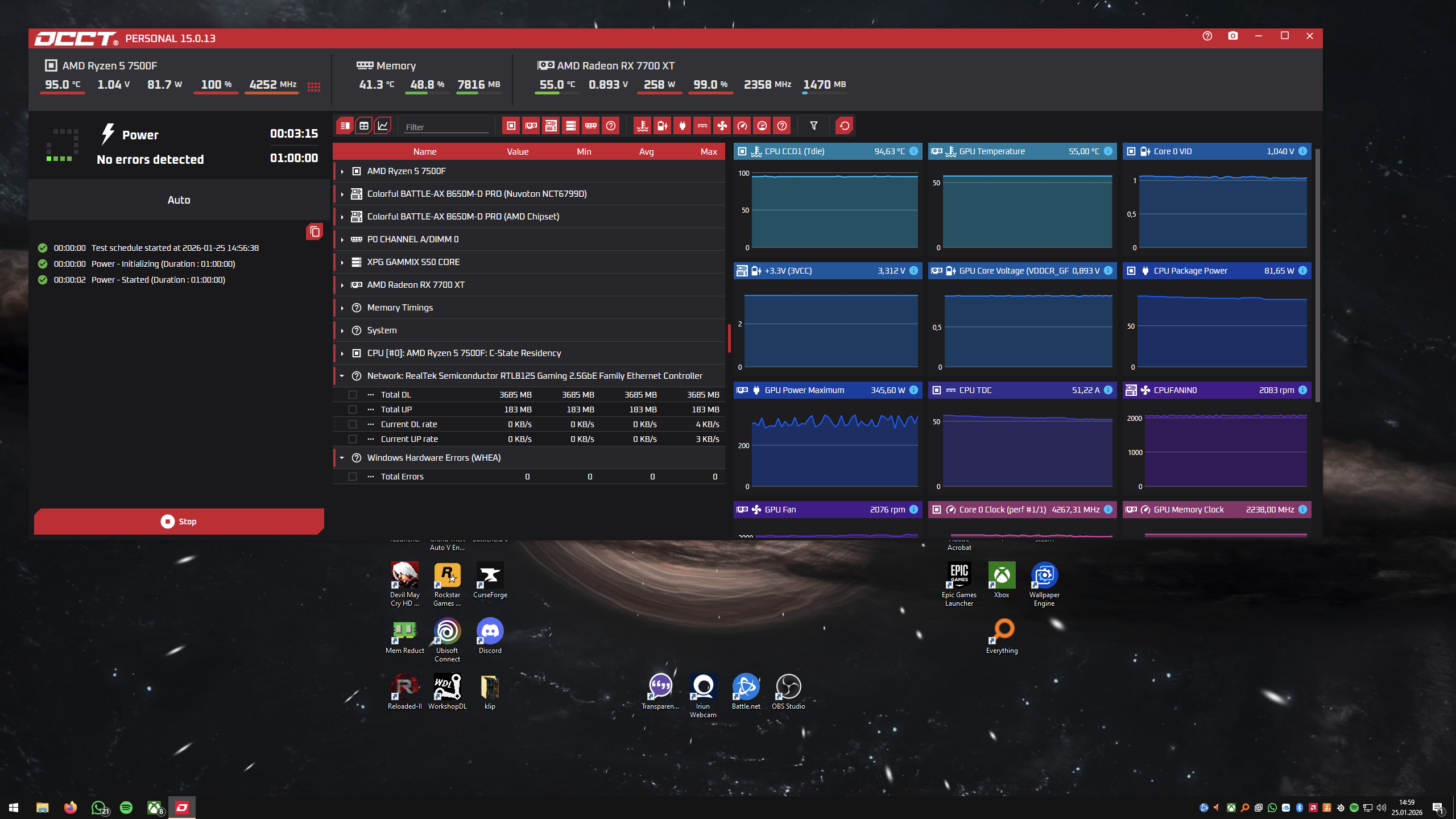Viewport: 1456px width, 819px height.
Task: Toggle the usage load gauge filter
Action: click(762, 126)
